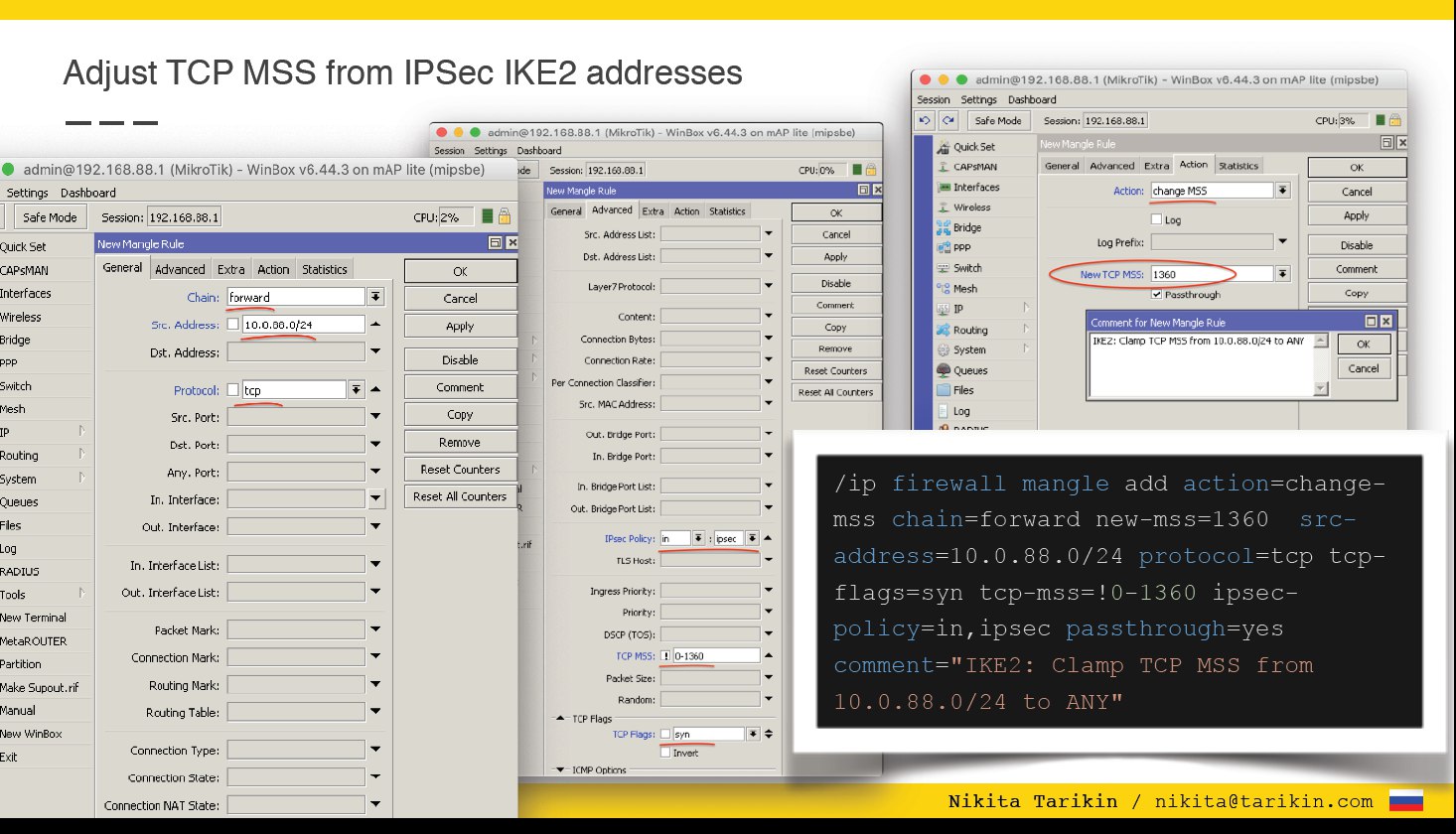This screenshot has width=1456, height=834.
Task: Open the New TCP MSS dropdown arrow
Action: (x=1283, y=274)
